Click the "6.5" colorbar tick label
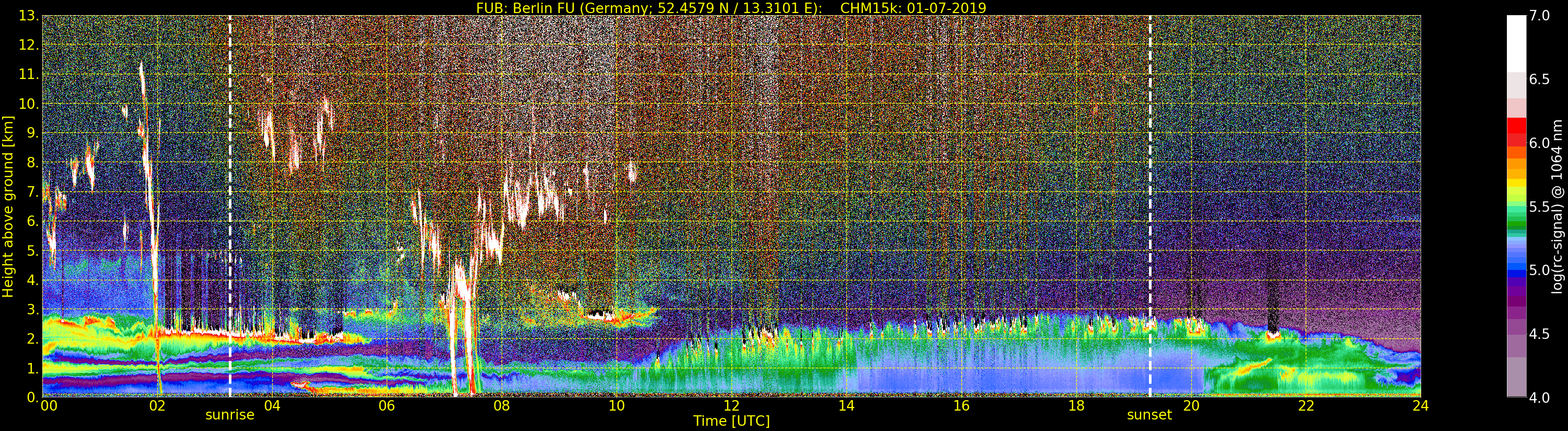This screenshot has height=431, width=1568. pos(1539,80)
